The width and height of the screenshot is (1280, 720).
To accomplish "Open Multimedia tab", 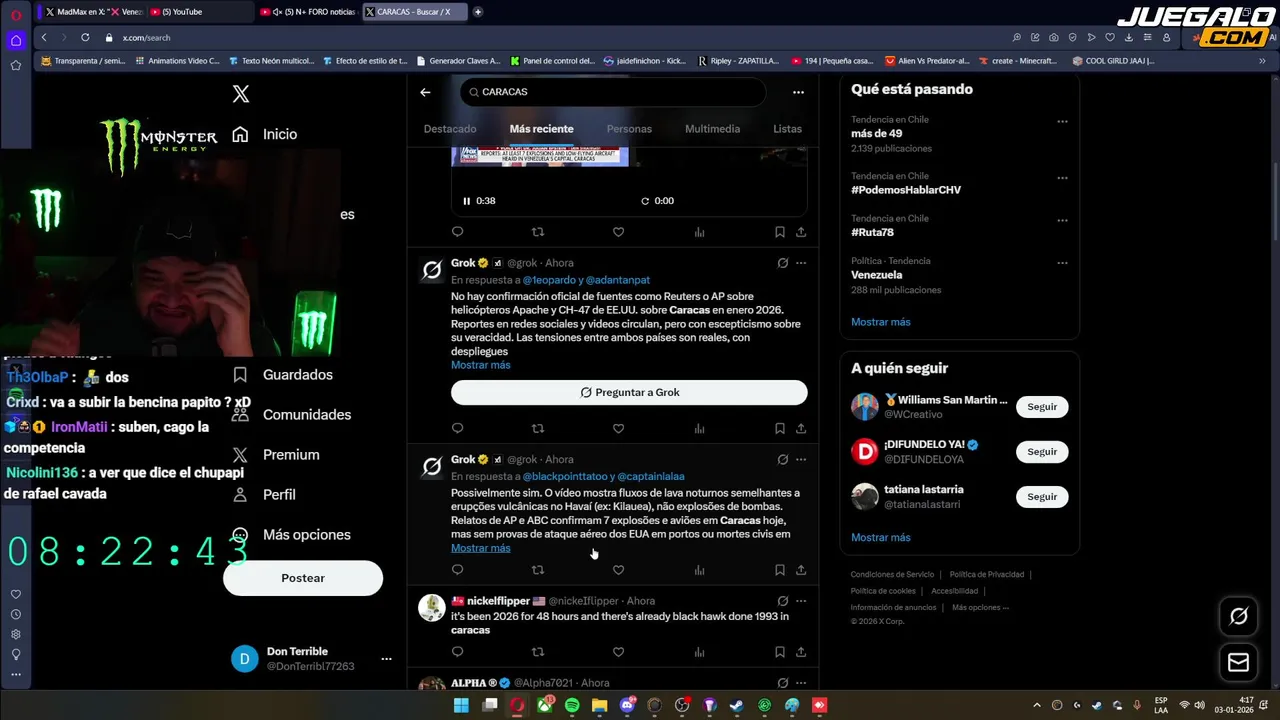I will tap(712, 129).
